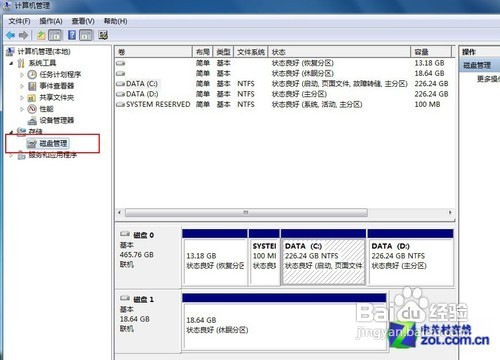The height and width of the screenshot is (360, 500).
Task: Expand the 事件查看器 tree node
Action: pos(22,86)
